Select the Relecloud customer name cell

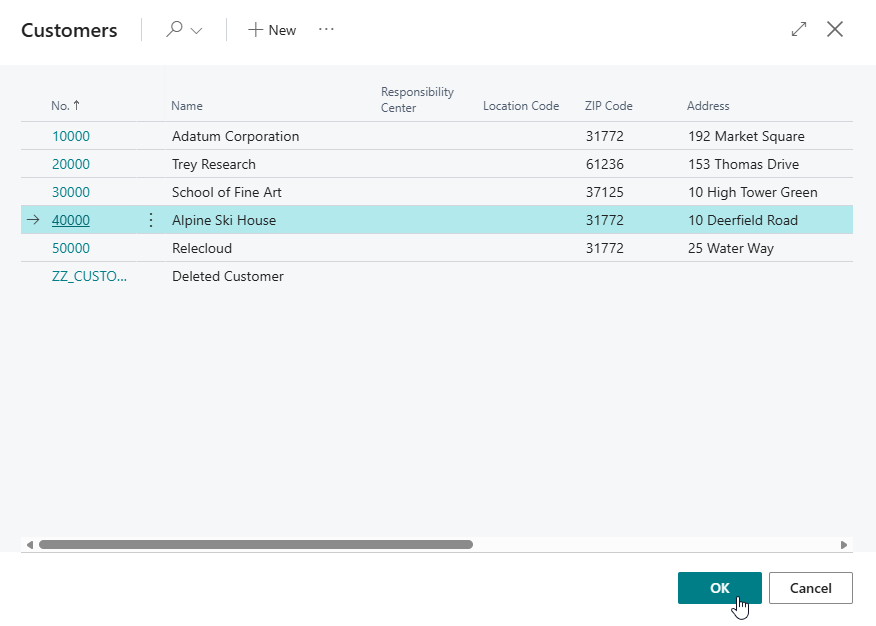pos(202,248)
